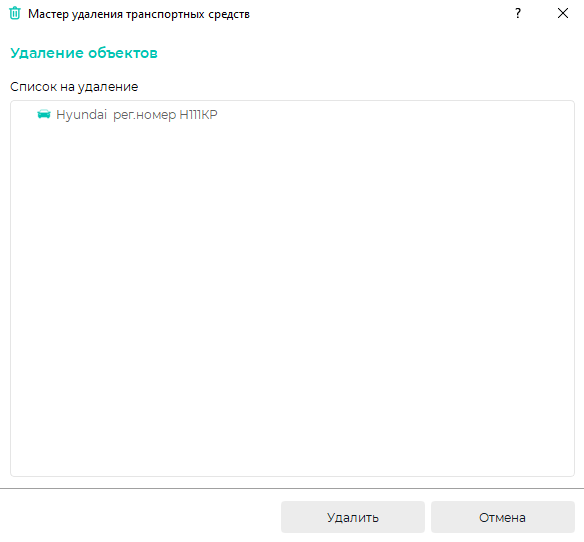Click empty title bar space before help icon
Screen dimensions: 584x542
tap(380, 14)
